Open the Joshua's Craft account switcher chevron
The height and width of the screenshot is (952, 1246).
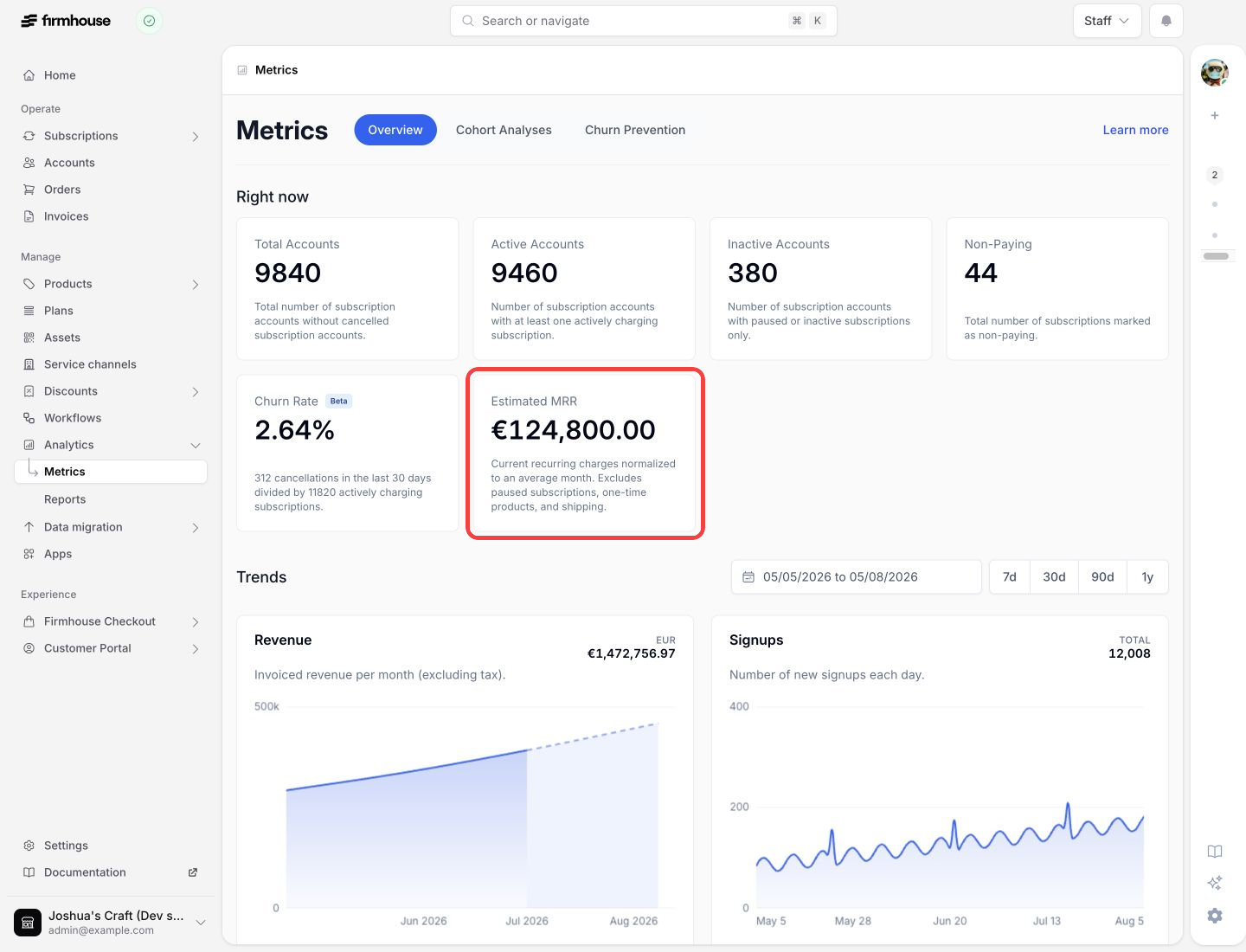coord(201,923)
